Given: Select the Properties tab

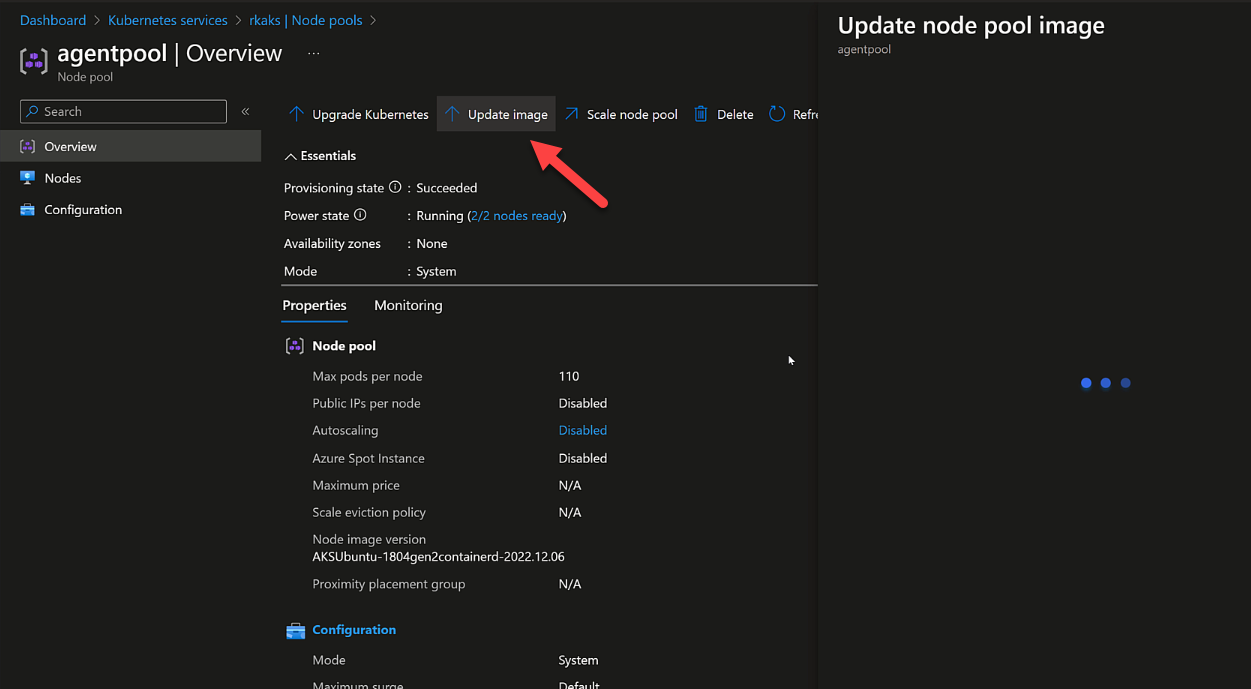Looking at the screenshot, I should click(314, 305).
